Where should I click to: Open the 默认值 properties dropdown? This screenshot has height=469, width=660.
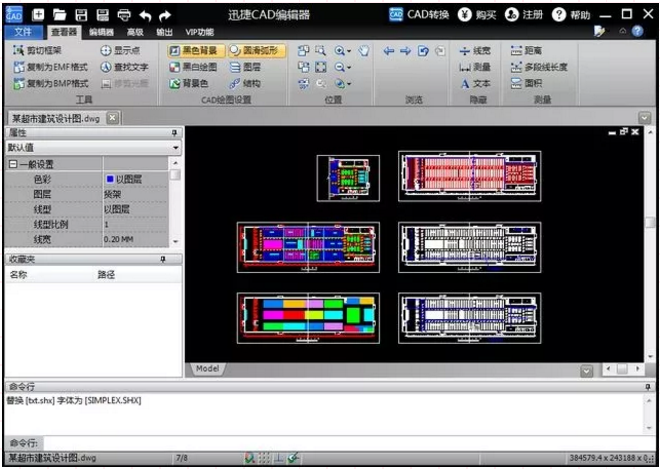tap(176, 148)
